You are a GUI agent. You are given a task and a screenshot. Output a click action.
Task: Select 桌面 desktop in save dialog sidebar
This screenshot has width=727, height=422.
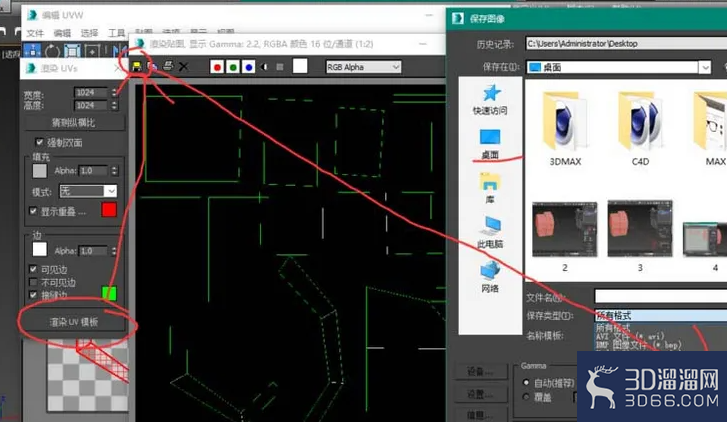coord(490,144)
